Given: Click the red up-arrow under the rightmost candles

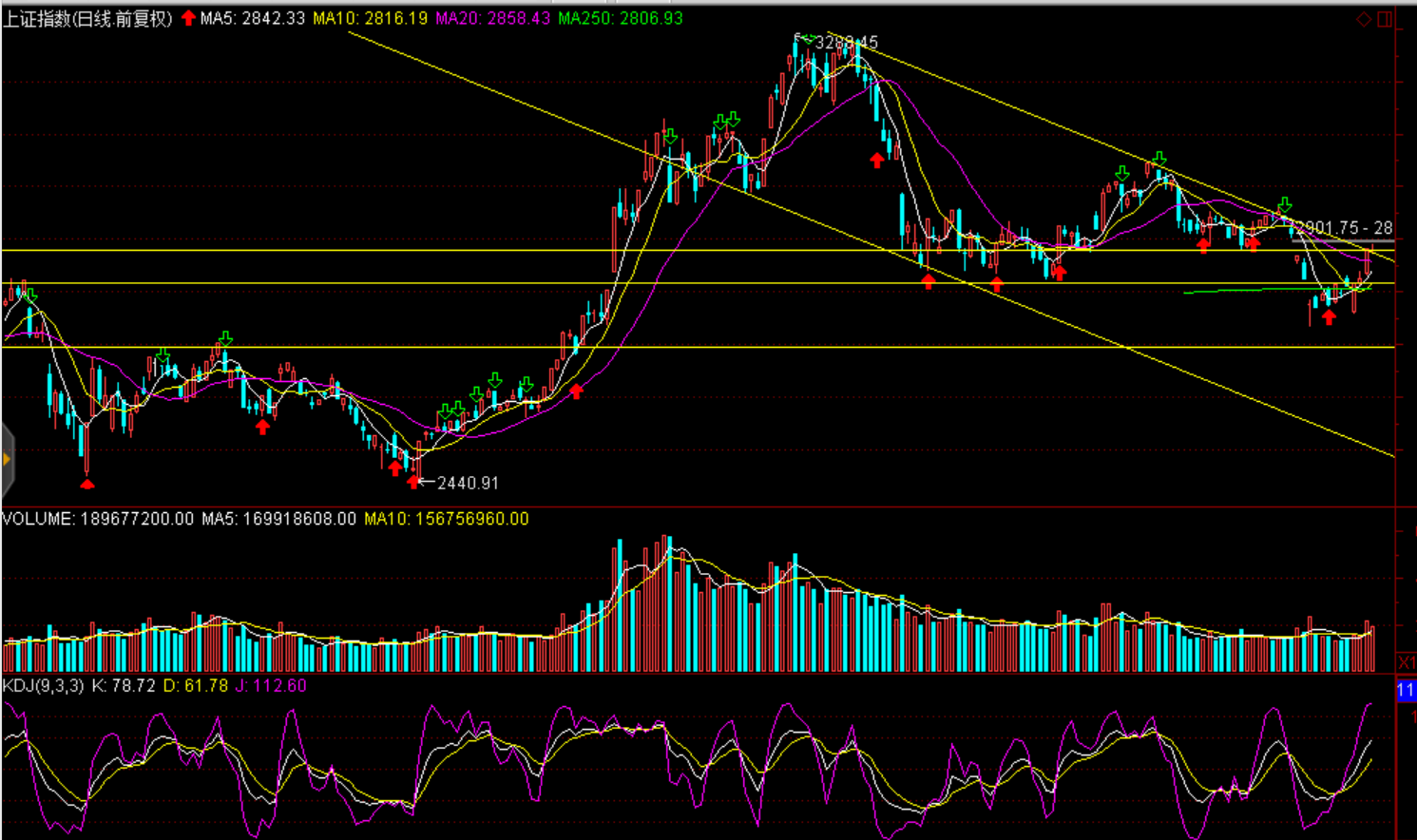Looking at the screenshot, I should [x=1329, y=317].
